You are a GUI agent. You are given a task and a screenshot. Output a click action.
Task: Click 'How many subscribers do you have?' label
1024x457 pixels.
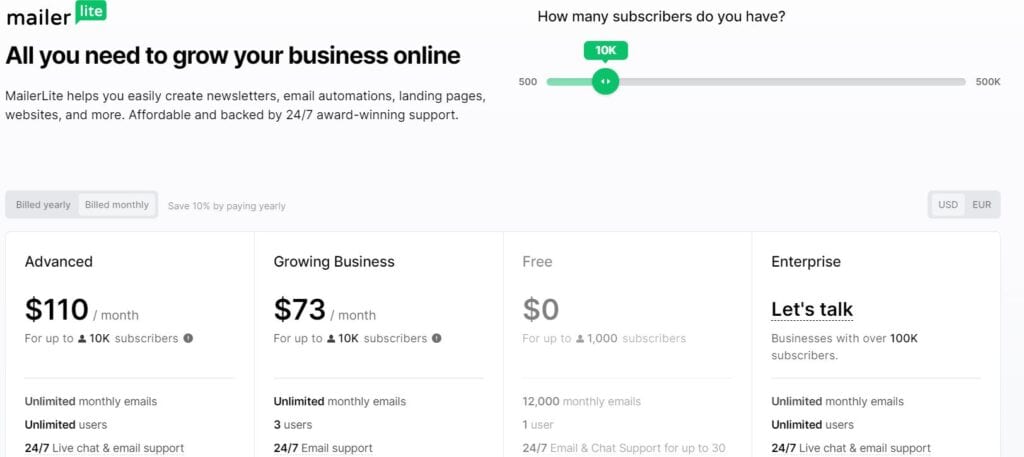tap(662, 17)
